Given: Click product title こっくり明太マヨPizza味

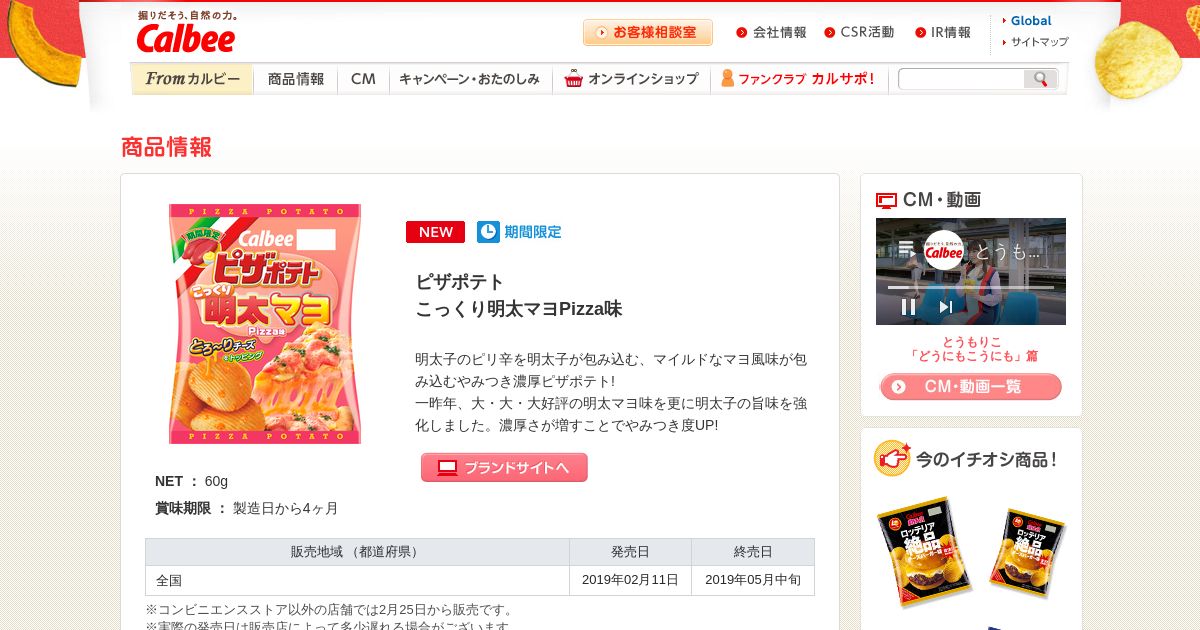Looking at the screenshot, I should click(519, 309).
